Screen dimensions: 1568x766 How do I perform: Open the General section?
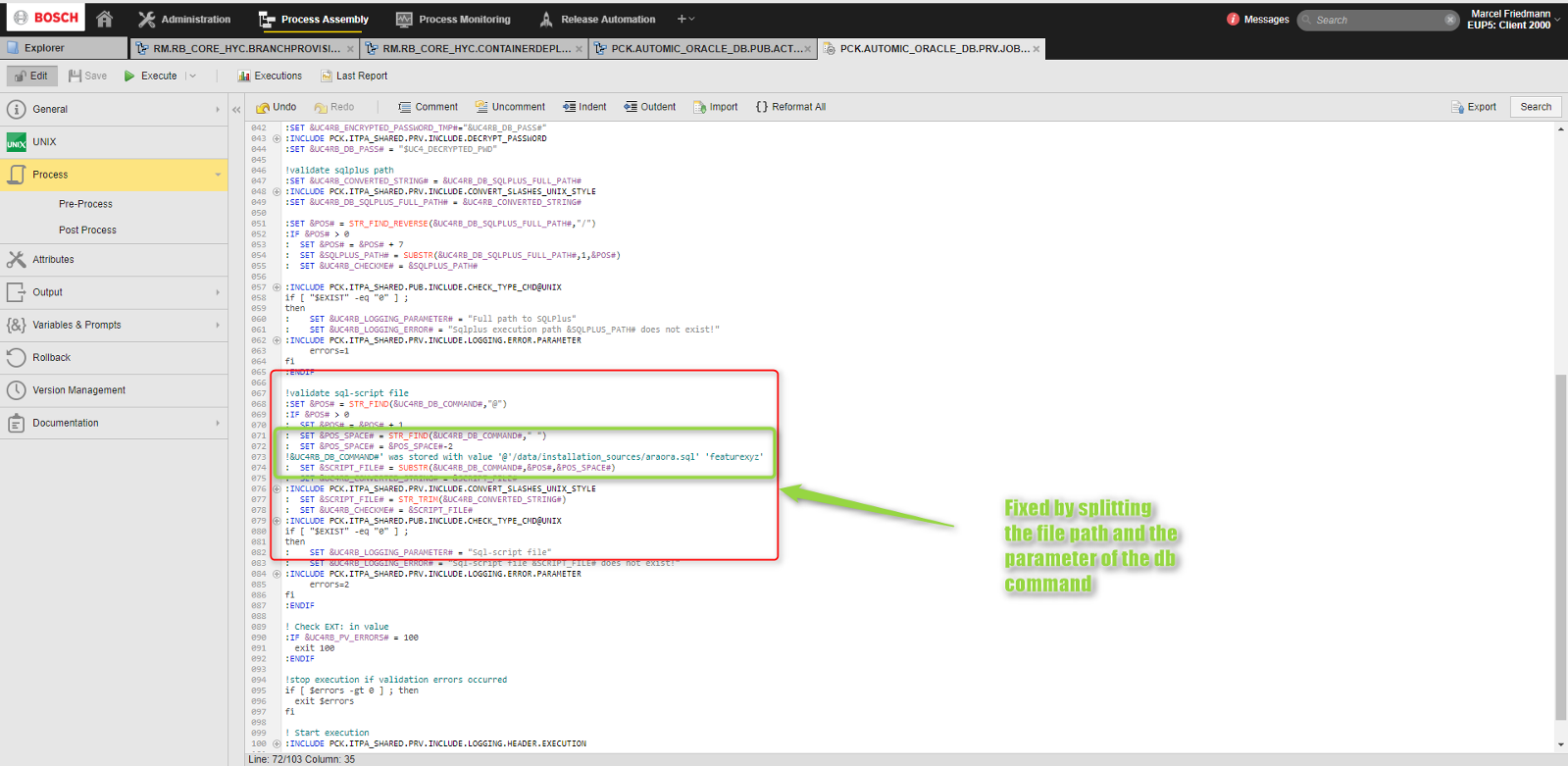click(x=114, y=109)
